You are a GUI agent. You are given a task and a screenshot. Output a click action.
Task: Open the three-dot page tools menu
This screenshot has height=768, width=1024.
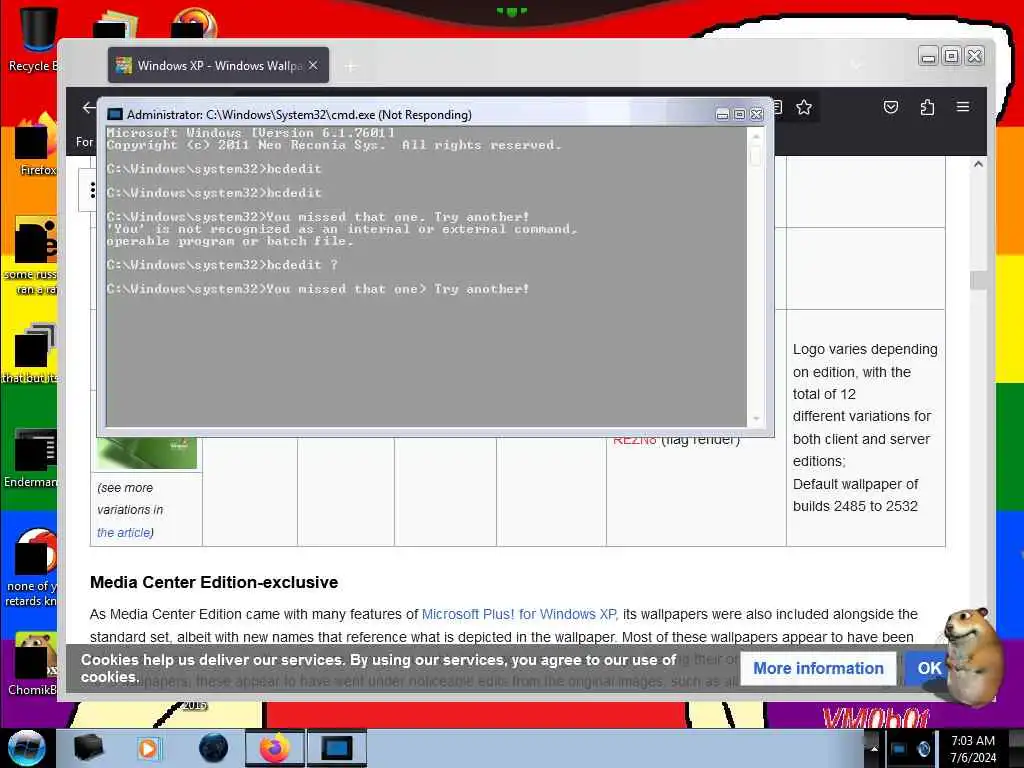pyautogui.click(x=92, y=190)
